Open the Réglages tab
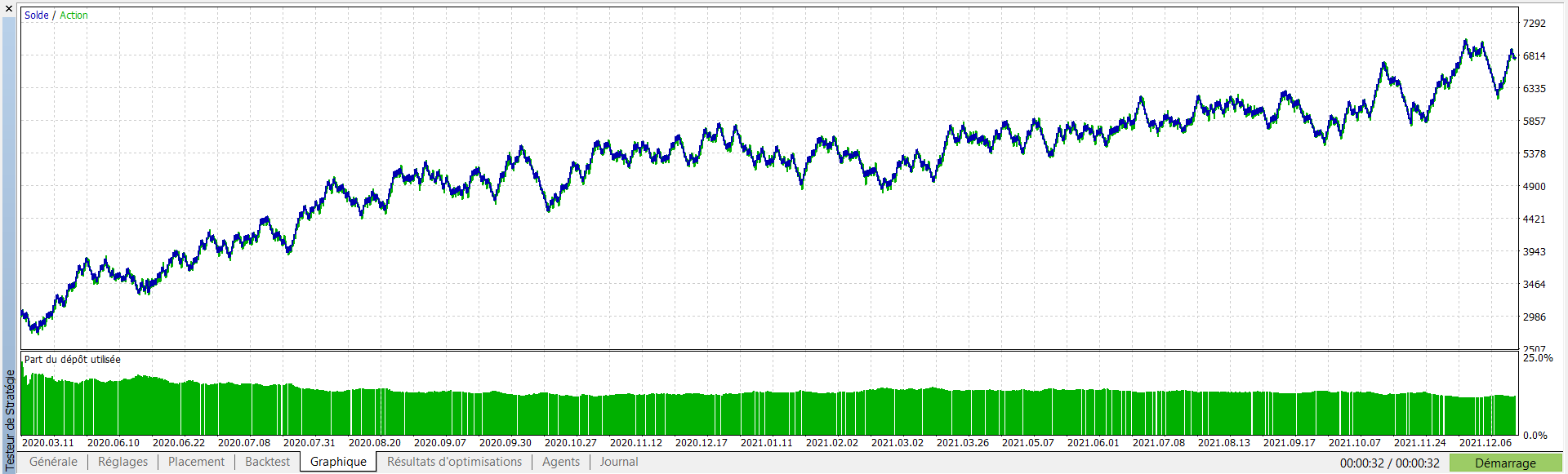The width and height of the screenshot is (1568, 474). pos(123,462)
